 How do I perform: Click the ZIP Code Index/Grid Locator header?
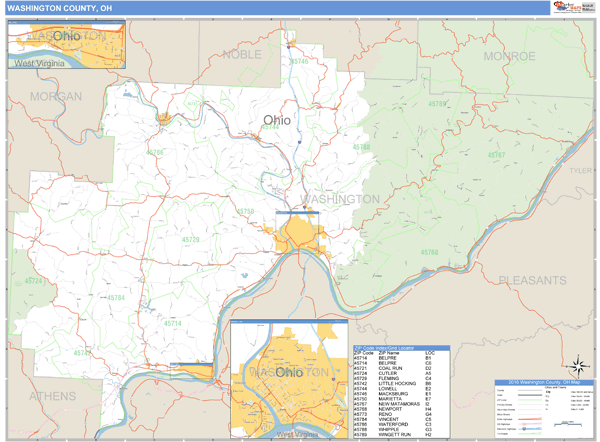coord(401,348)
